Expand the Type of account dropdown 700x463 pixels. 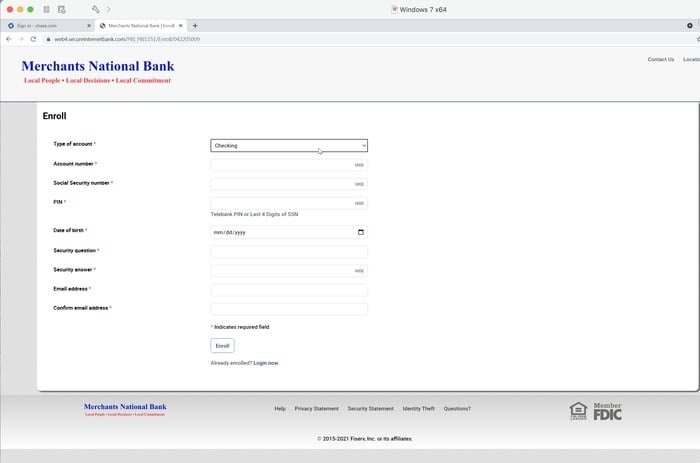(x=289, y=146)
